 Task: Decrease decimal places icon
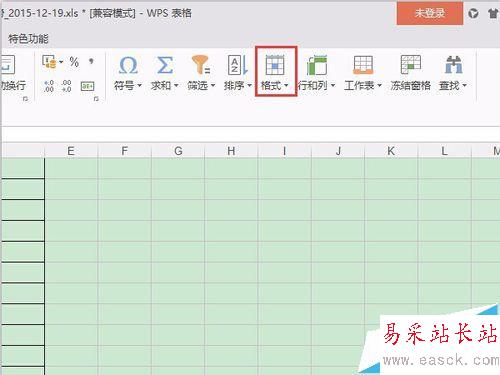(66, 86)
